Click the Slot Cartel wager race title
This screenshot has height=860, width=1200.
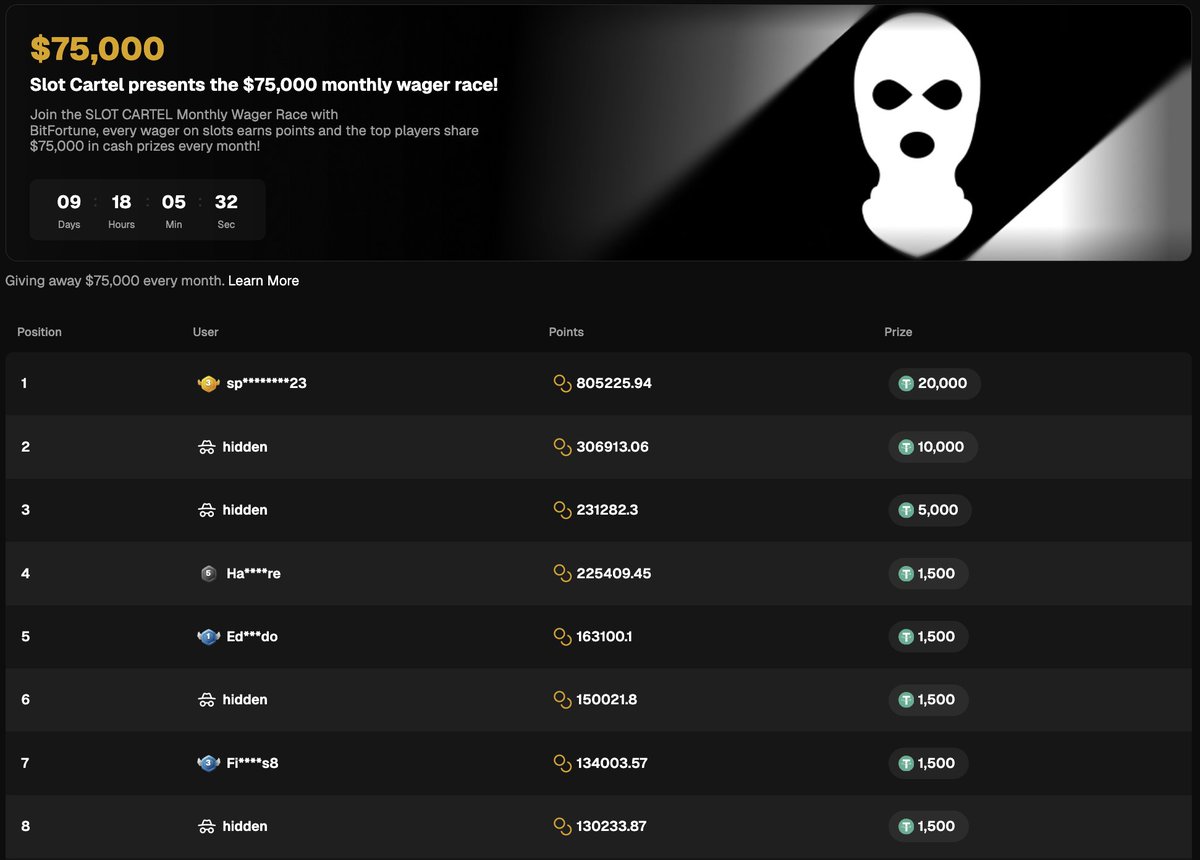(264, 85)
